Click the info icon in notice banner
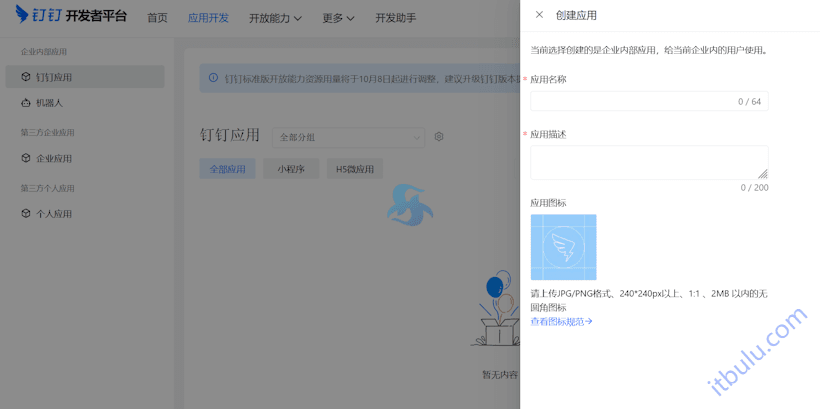 pos(213,78)
